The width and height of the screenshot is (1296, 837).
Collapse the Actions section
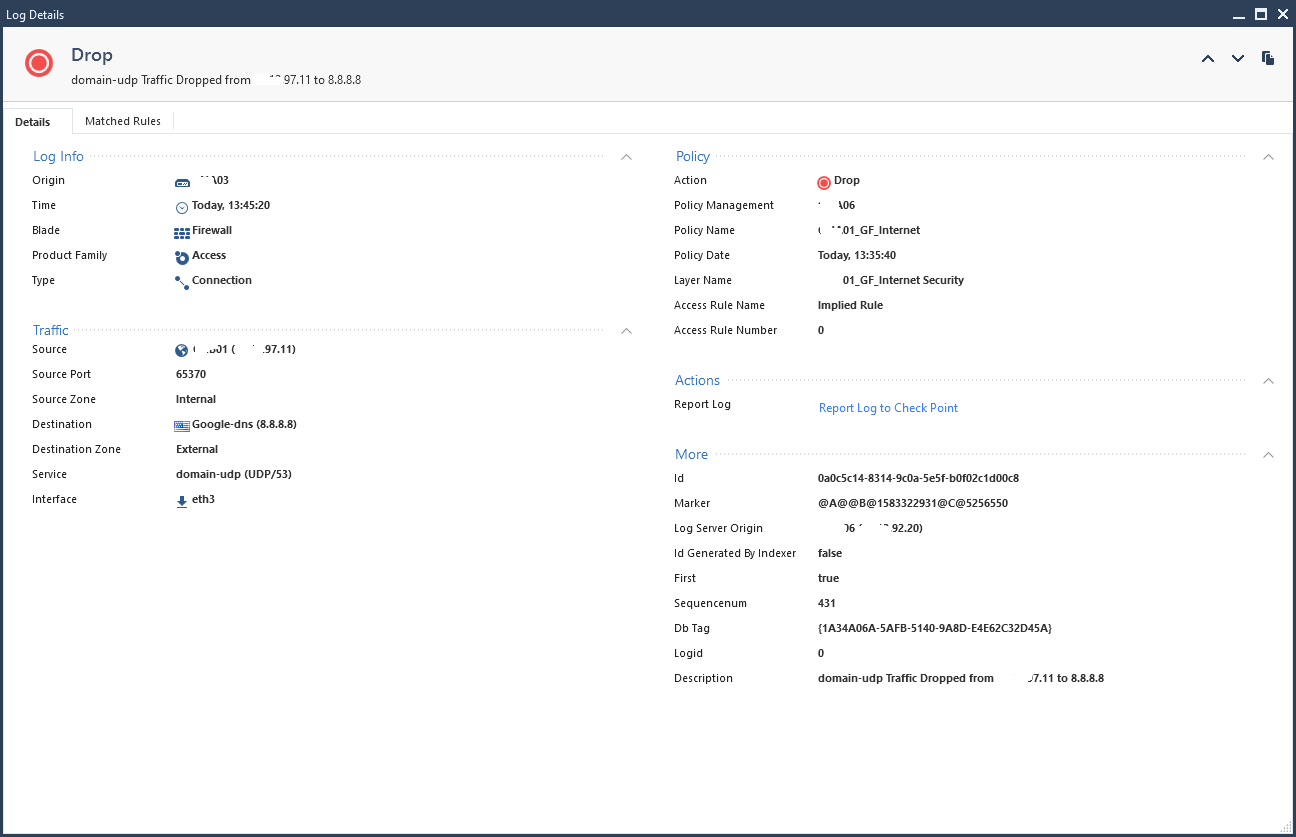(1268, 381)
